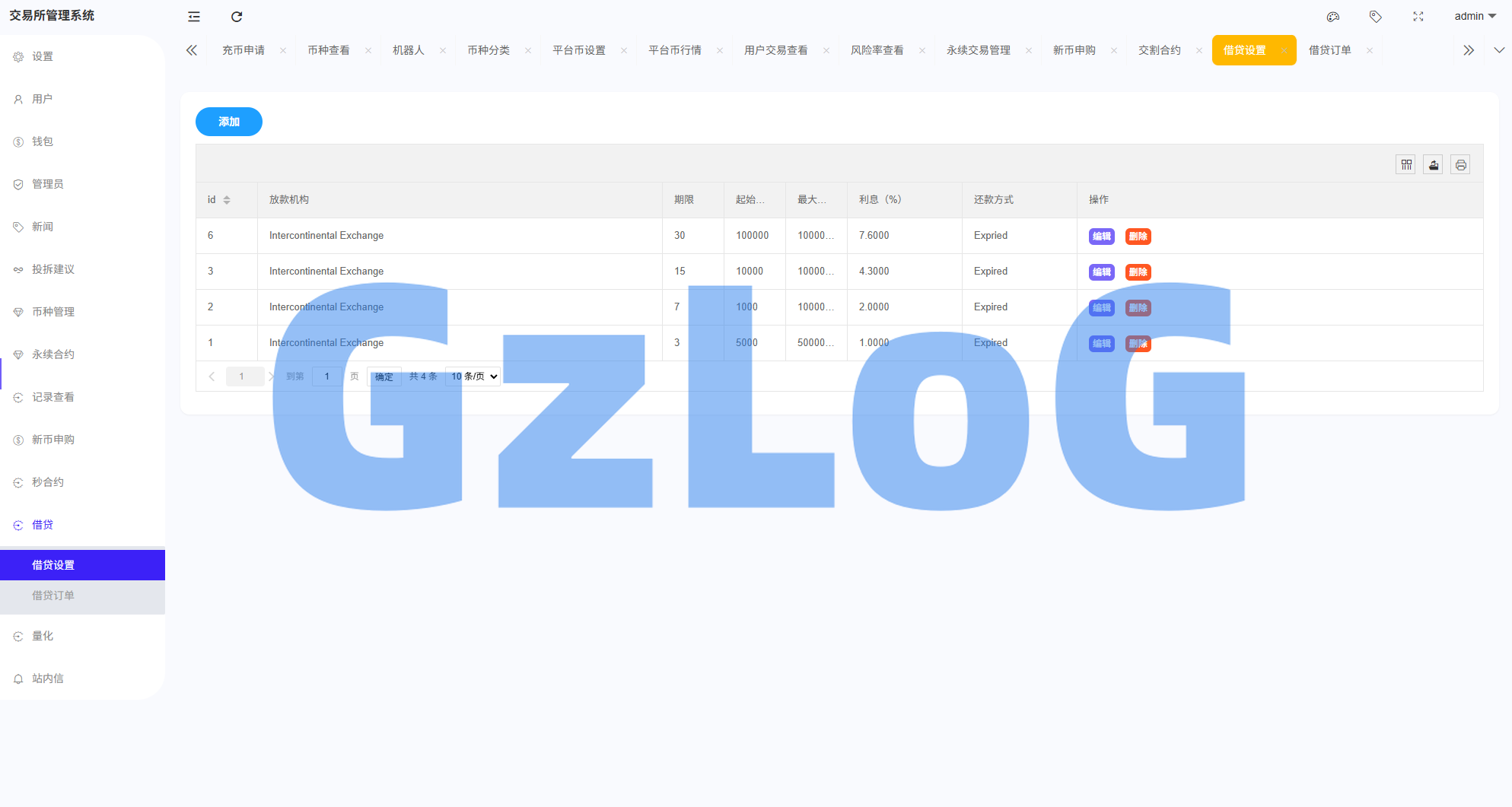Open the 10 条/页 page size selector

click(473, 376)
